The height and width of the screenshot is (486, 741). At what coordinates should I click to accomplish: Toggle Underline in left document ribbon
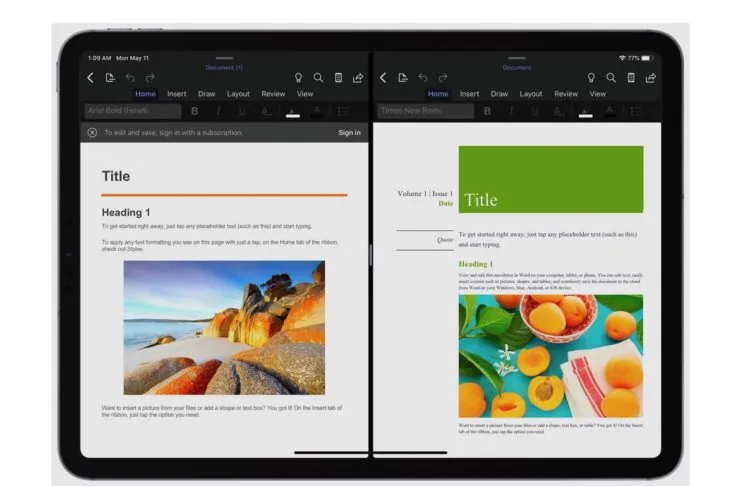[x=242, y=111]
